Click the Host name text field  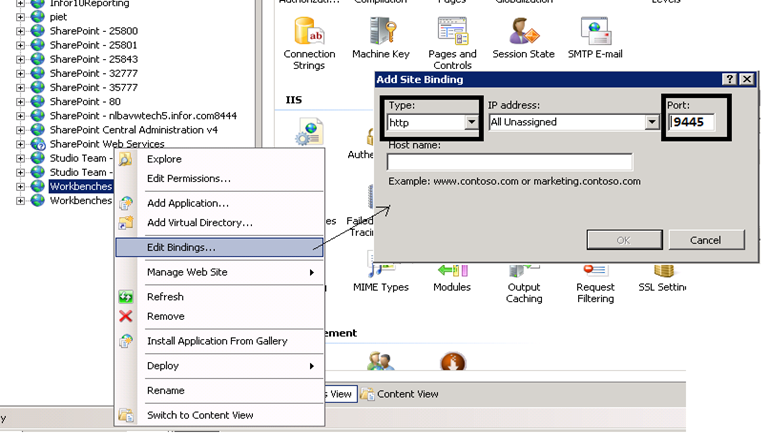click(x=509, y=162)
